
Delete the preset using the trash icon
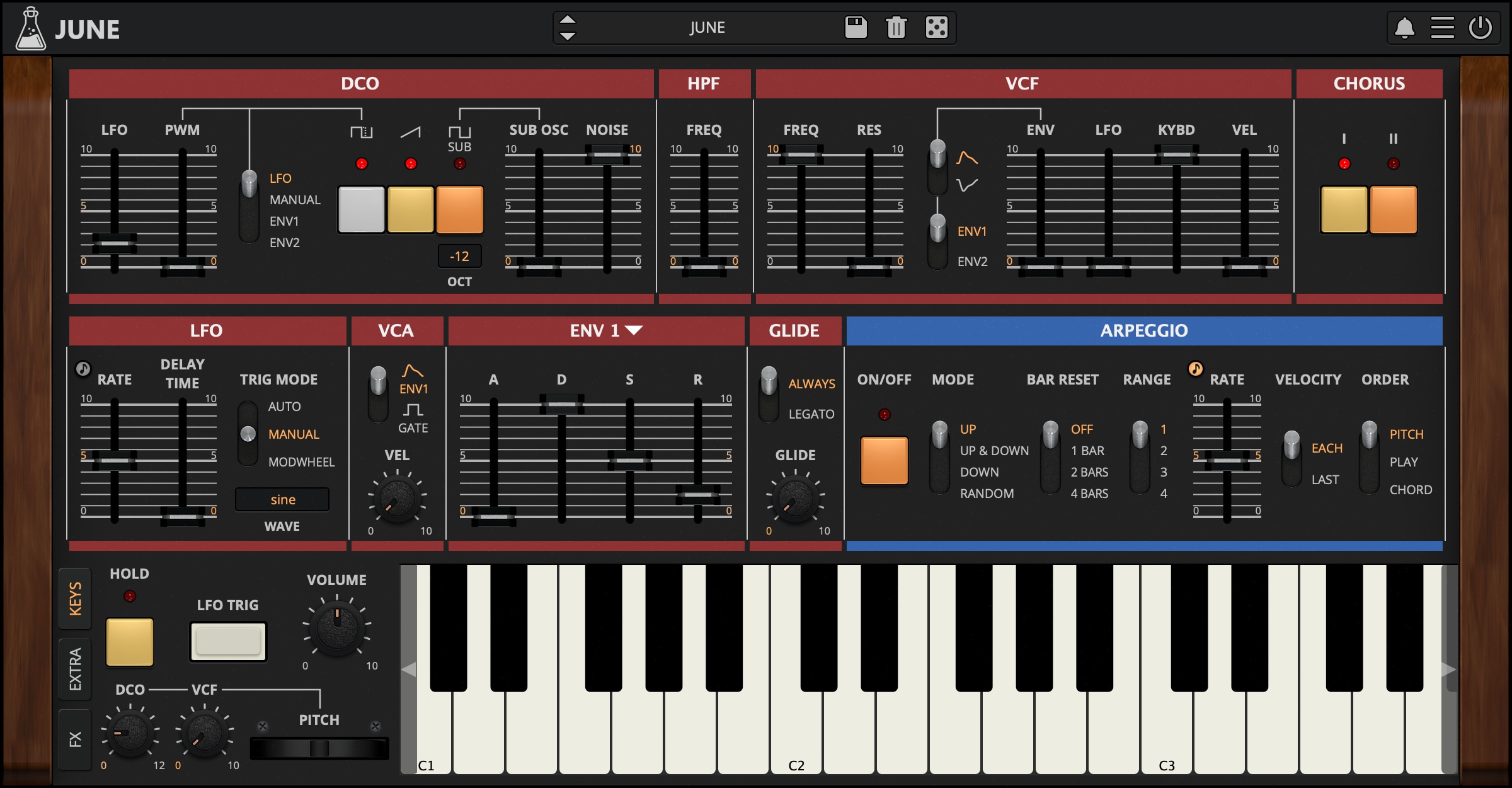(x=896, y=28)
